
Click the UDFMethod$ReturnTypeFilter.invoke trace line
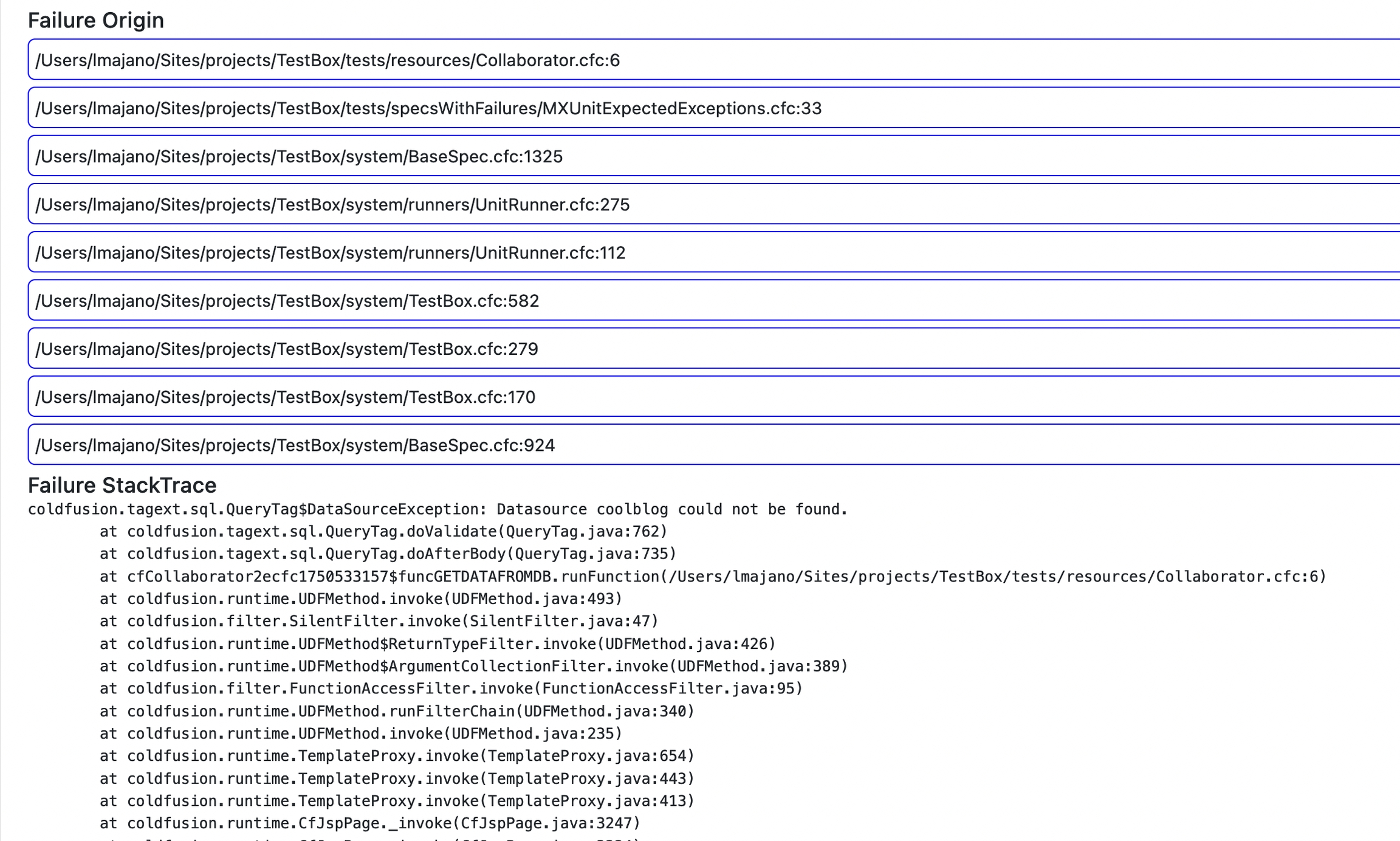[x=437, y=644]
